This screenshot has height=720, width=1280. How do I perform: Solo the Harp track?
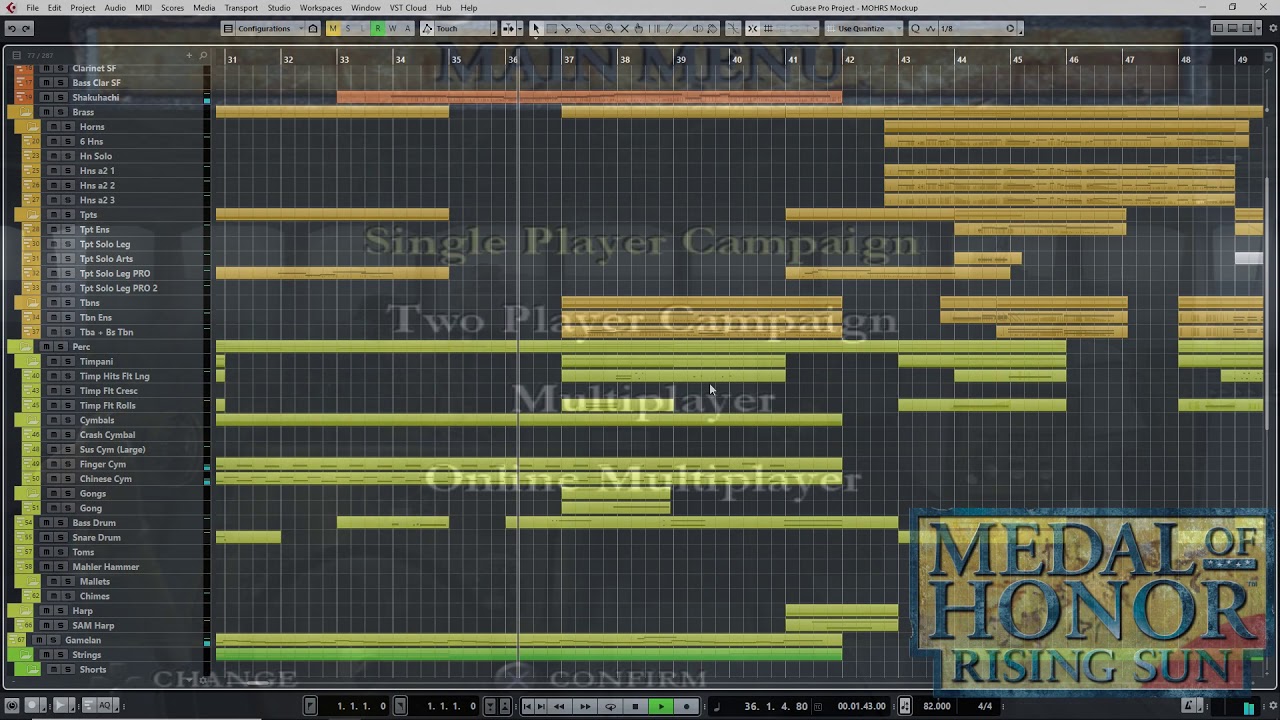[x=60, y=610]
